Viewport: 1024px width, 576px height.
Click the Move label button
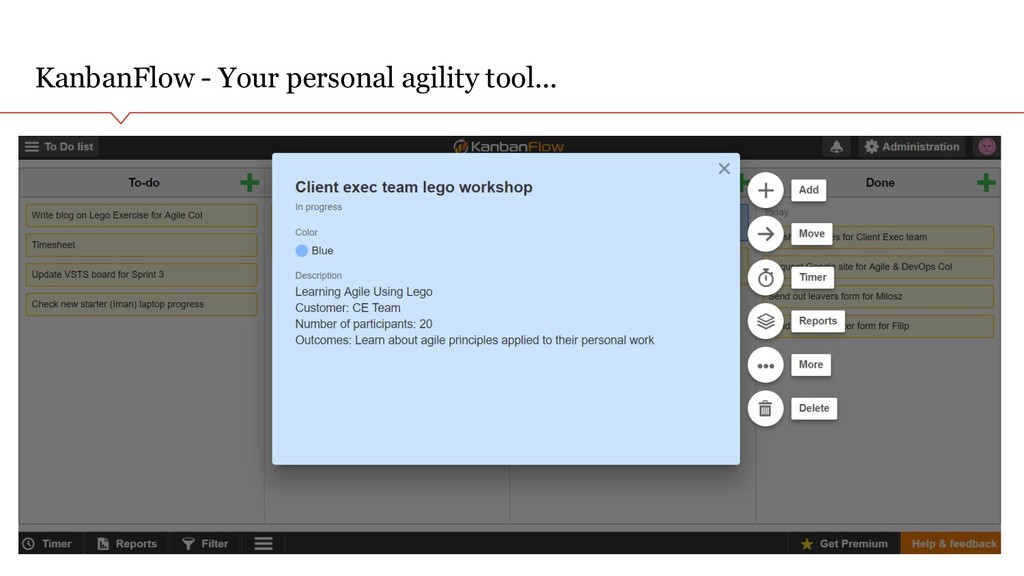click(811, 234)
